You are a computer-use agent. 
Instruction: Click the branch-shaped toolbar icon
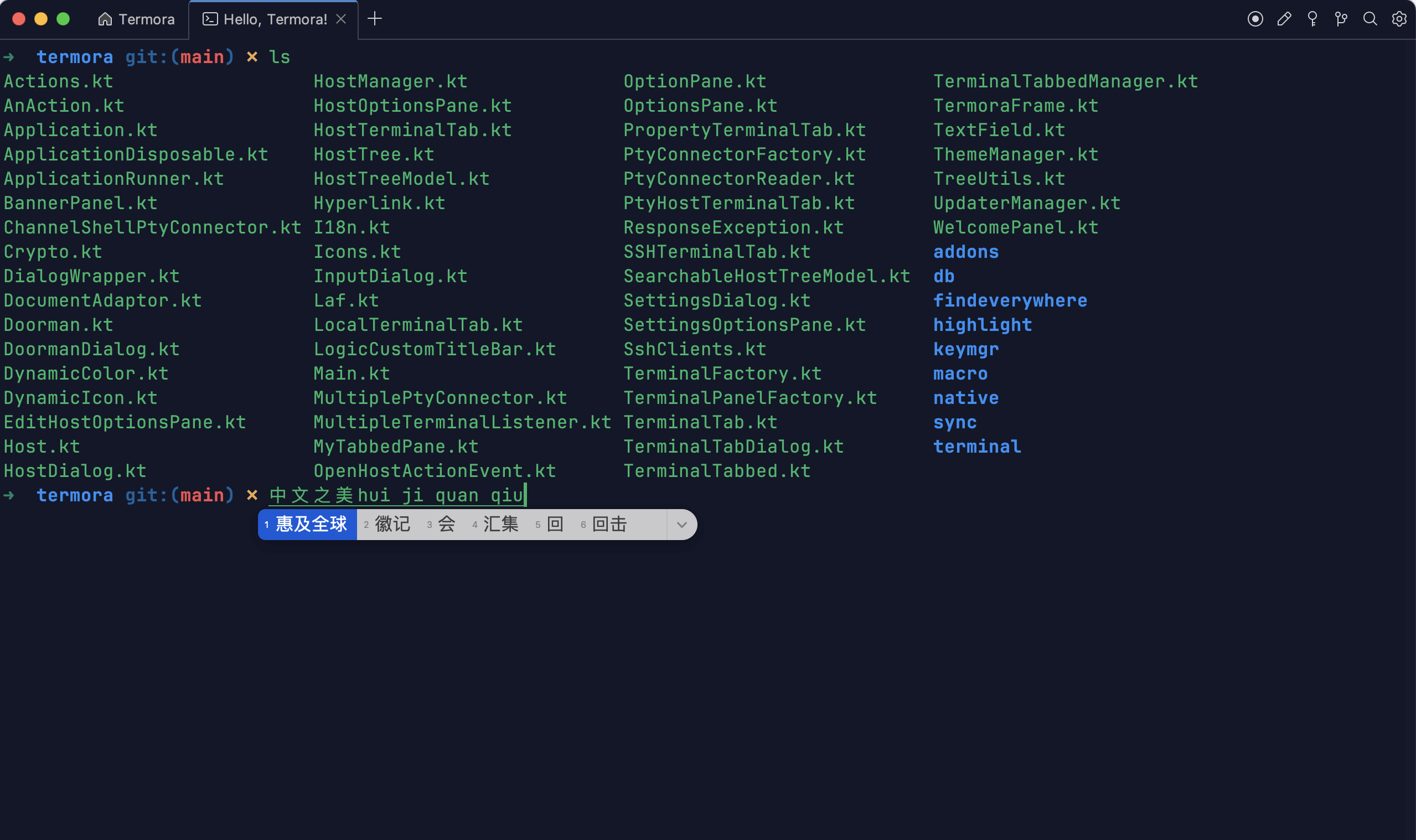pyautogui.click(x=1341, y=19)
